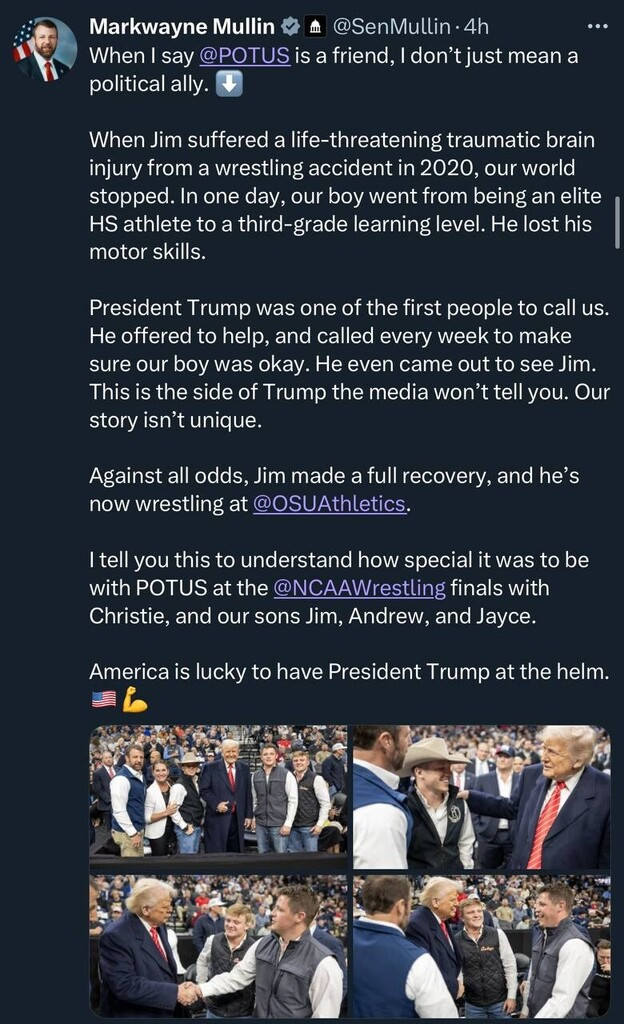
Task: Open the @POTUS mention link
Action: coord(245,56)
